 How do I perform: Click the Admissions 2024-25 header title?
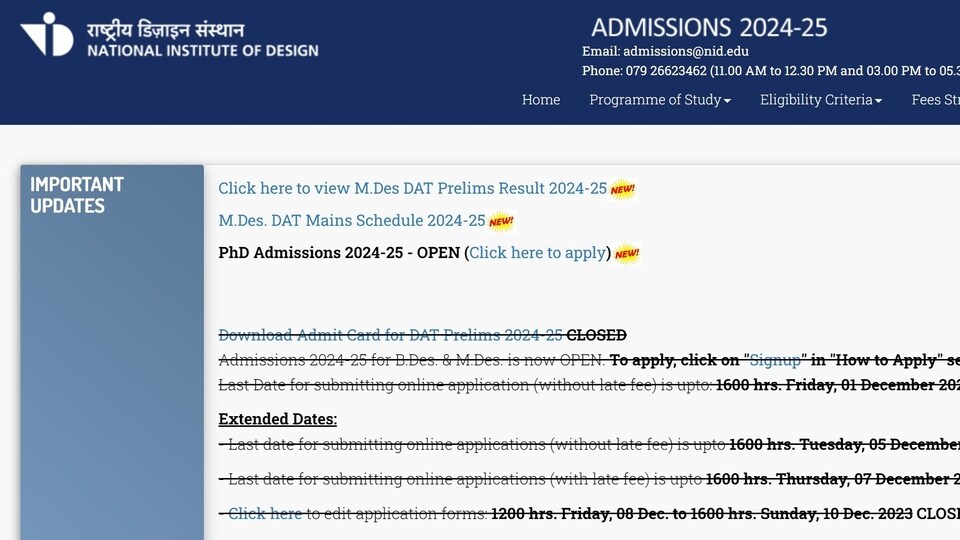coord(709,28)
